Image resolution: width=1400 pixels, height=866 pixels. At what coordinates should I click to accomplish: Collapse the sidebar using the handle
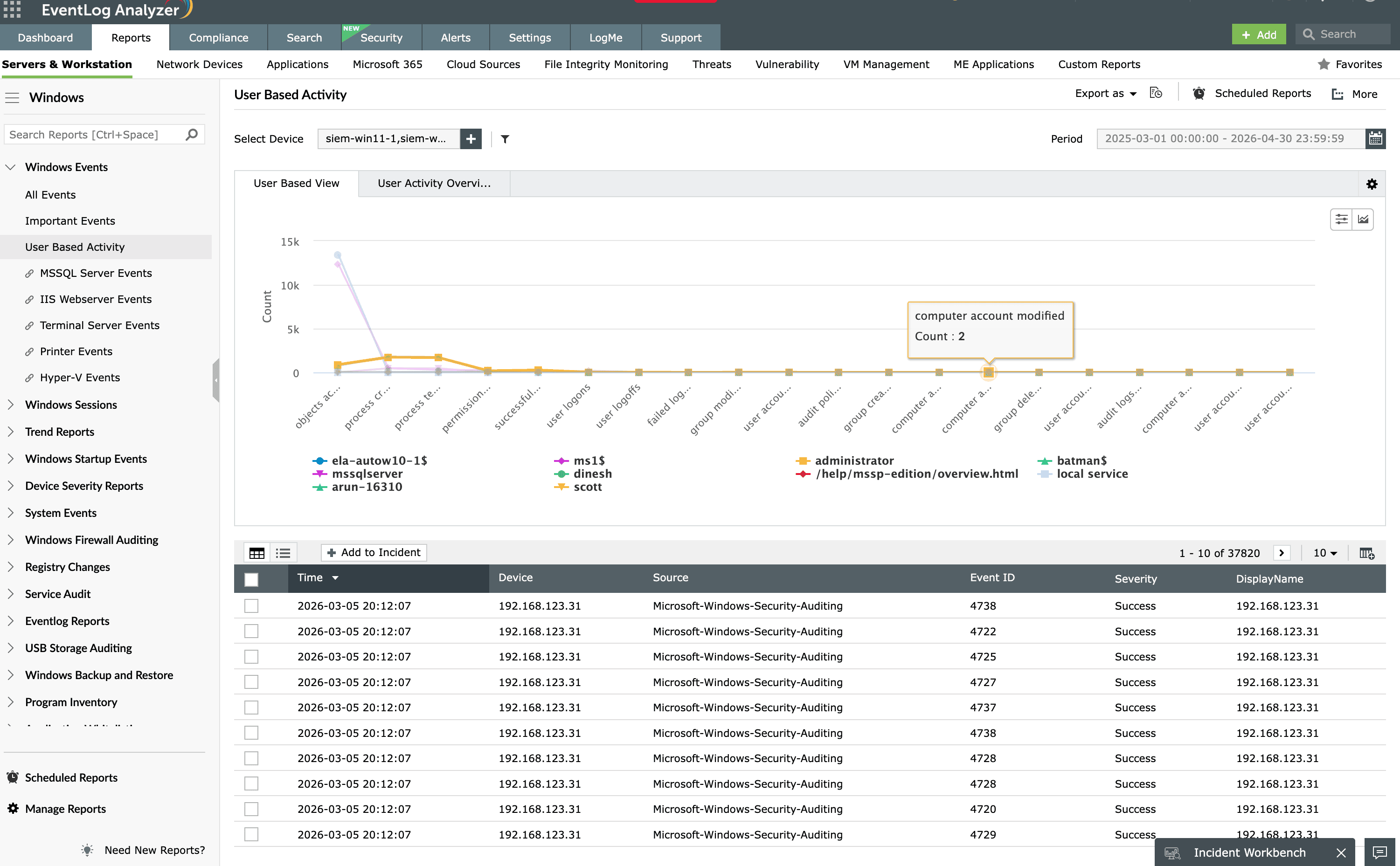[215, 380]
